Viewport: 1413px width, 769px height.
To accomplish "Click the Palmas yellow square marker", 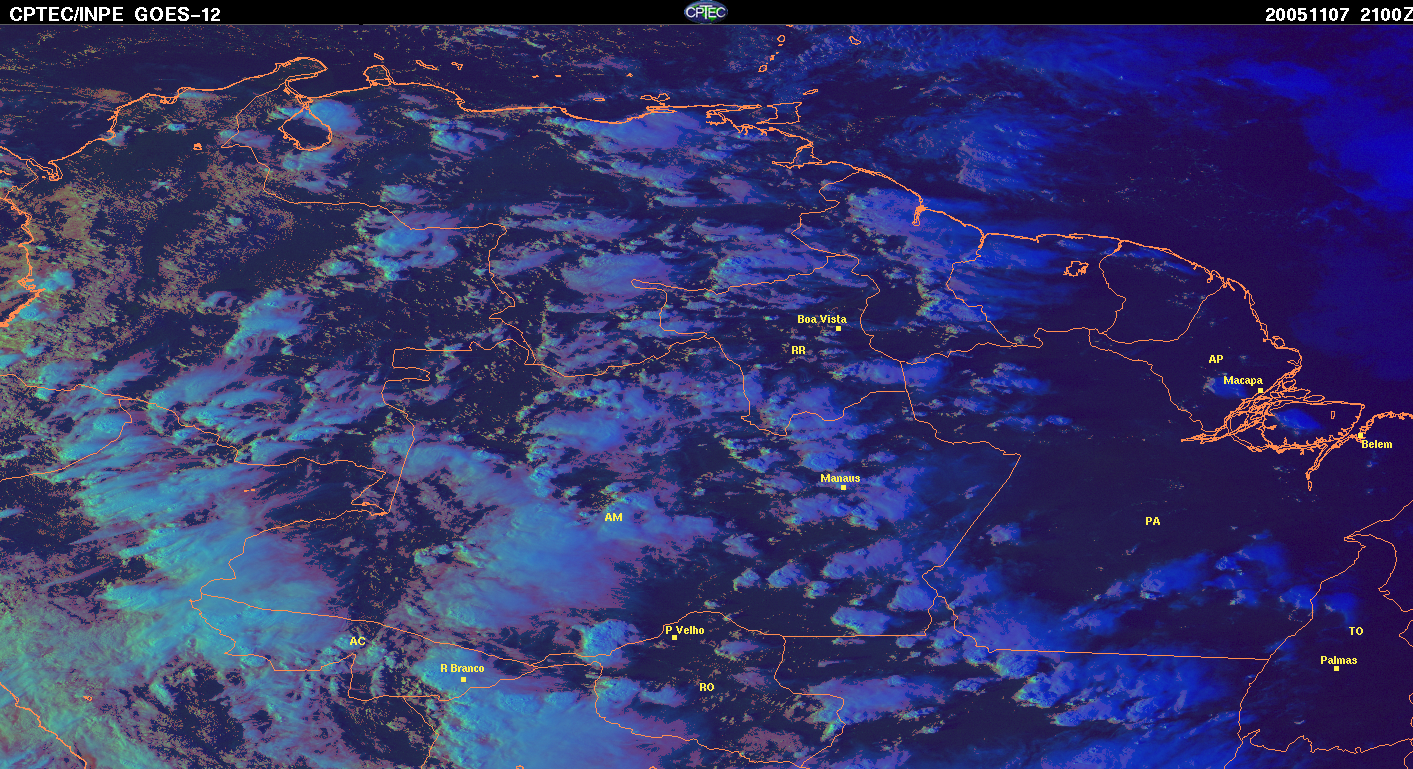I will tap(1336, 668).
